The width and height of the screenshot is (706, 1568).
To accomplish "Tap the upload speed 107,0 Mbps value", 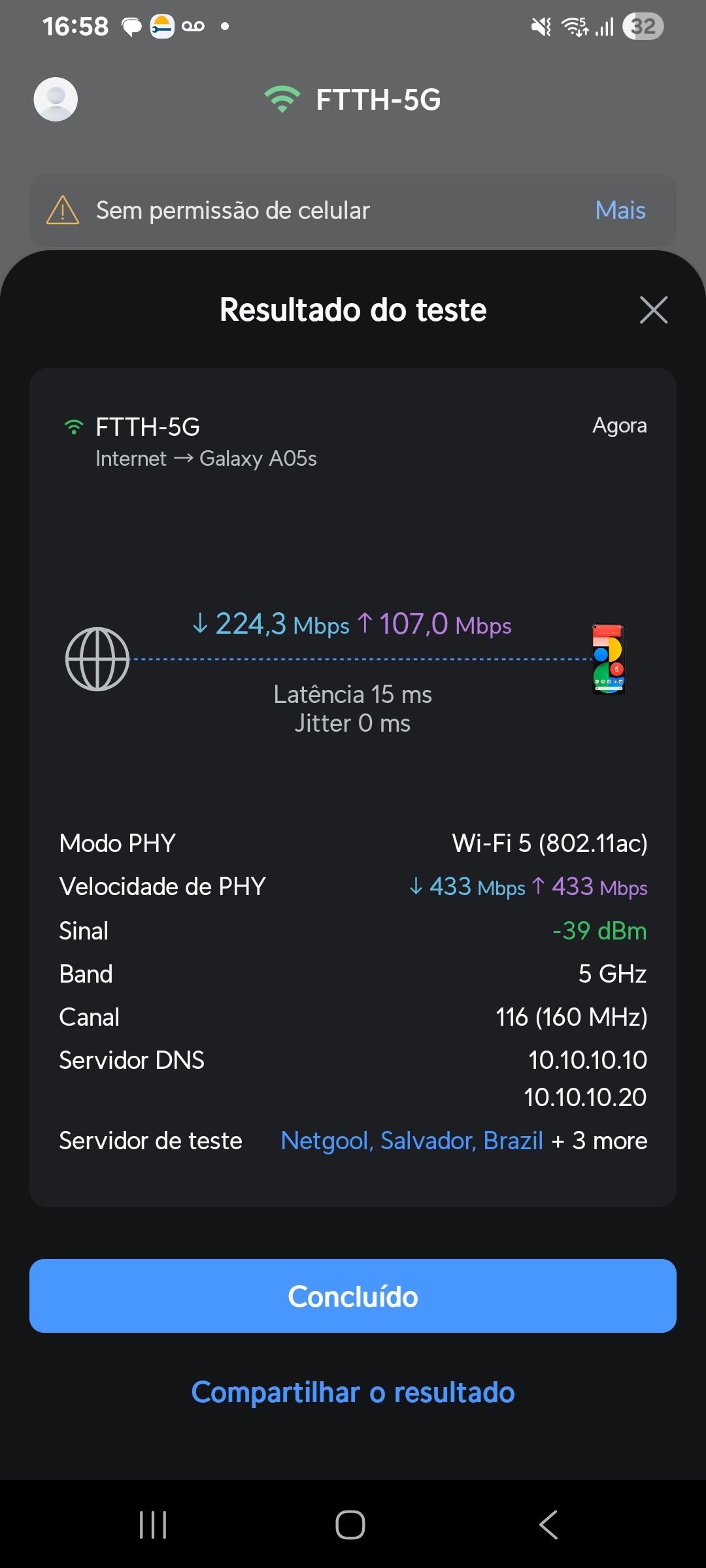I will click(x=435, y=624).
